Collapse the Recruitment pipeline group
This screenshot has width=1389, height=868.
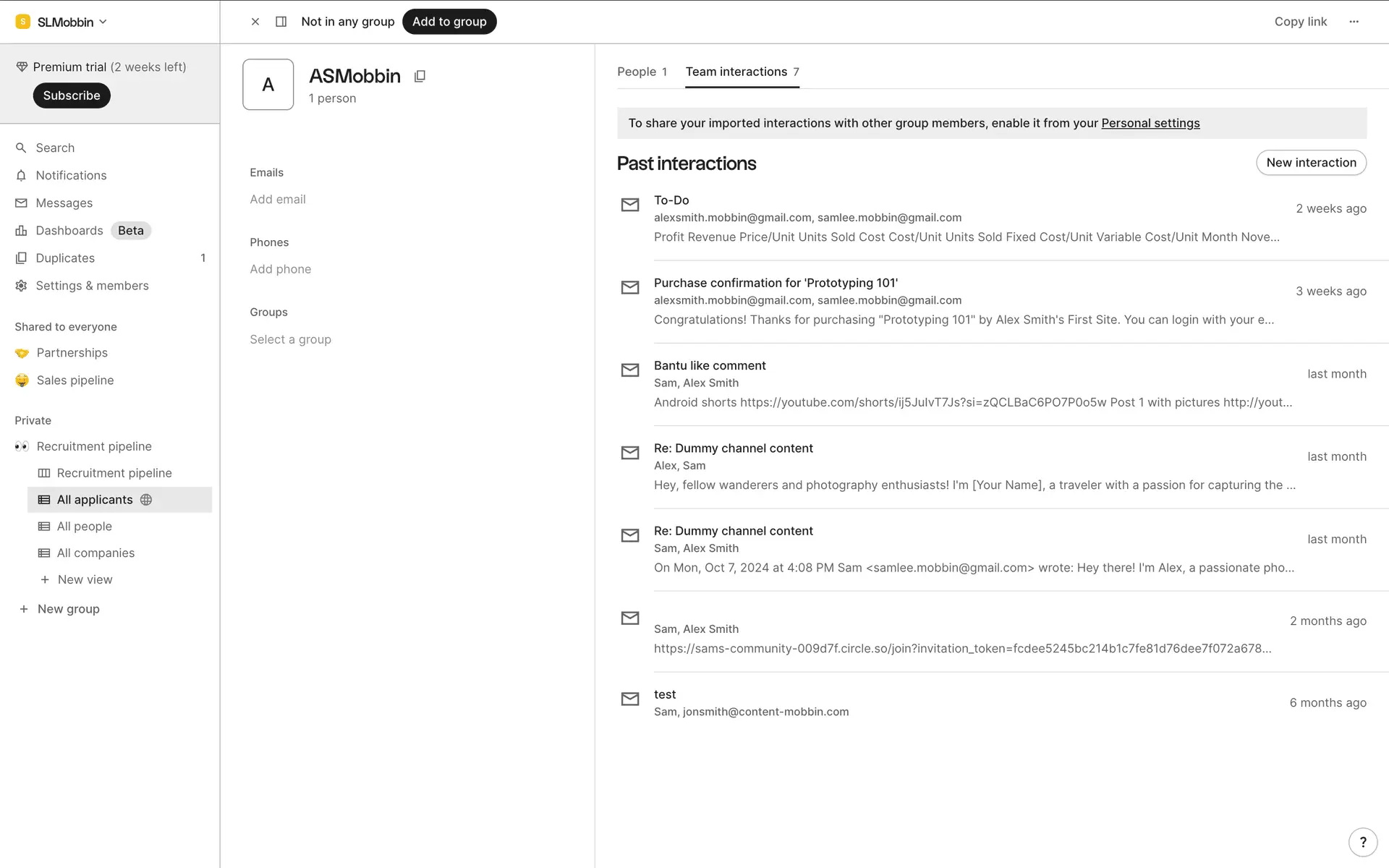pyautogui.click(x=94, y=446)
